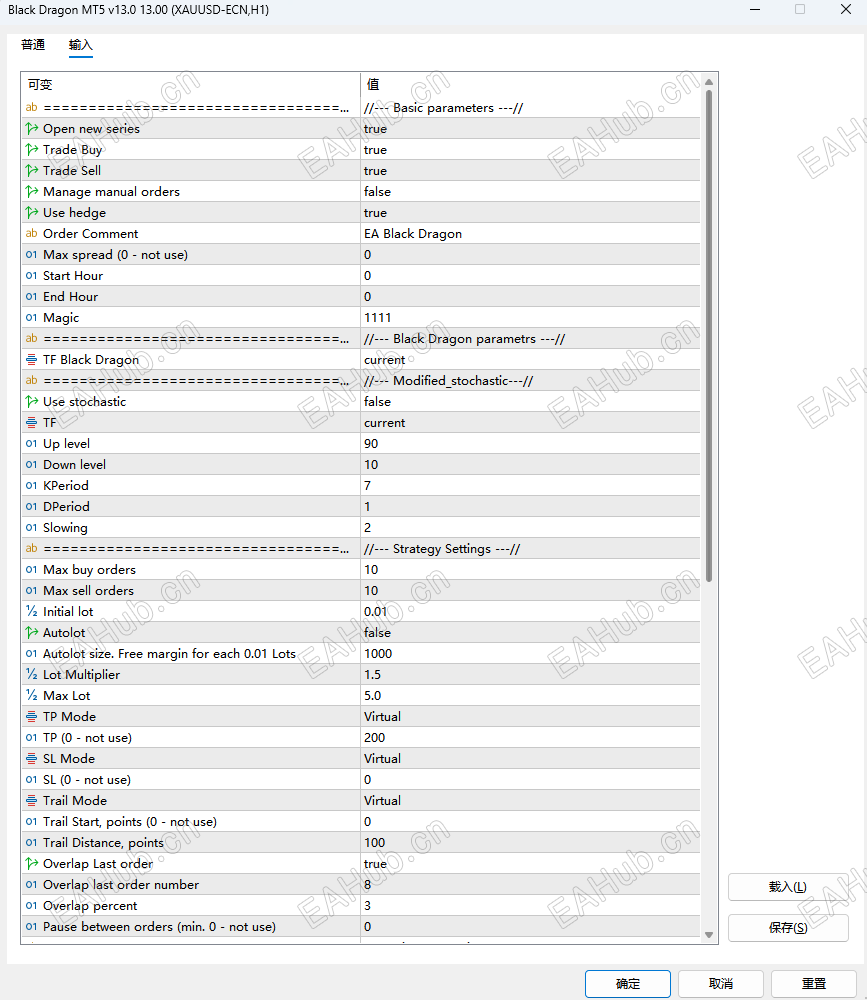The width and height of the screenshot is (867, 1000).
Task: Click the enum icon beside Trail Mode
Action: (x=32, y=800)
